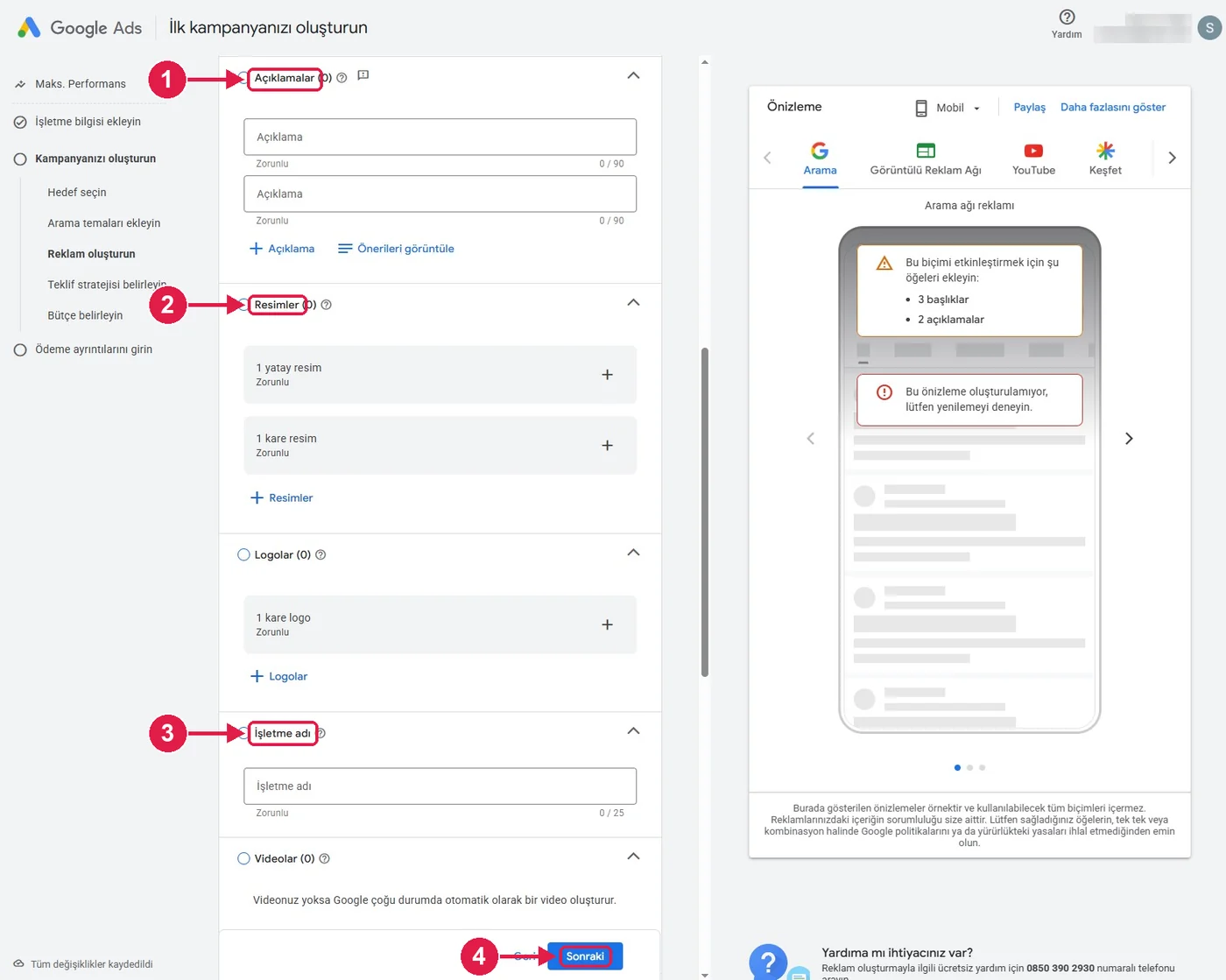Click help icon next to Resimler
This screenshot has height=980, width=1226.
327,305
